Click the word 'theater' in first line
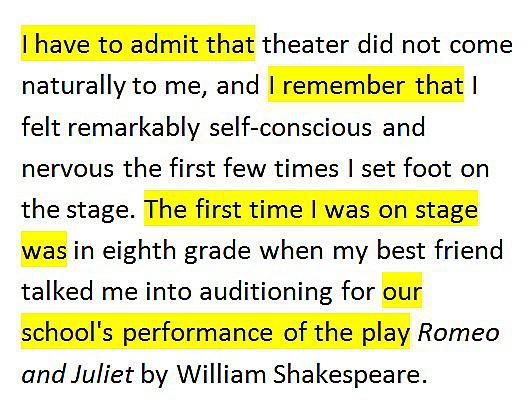531x409 pixels. point(305,45)
